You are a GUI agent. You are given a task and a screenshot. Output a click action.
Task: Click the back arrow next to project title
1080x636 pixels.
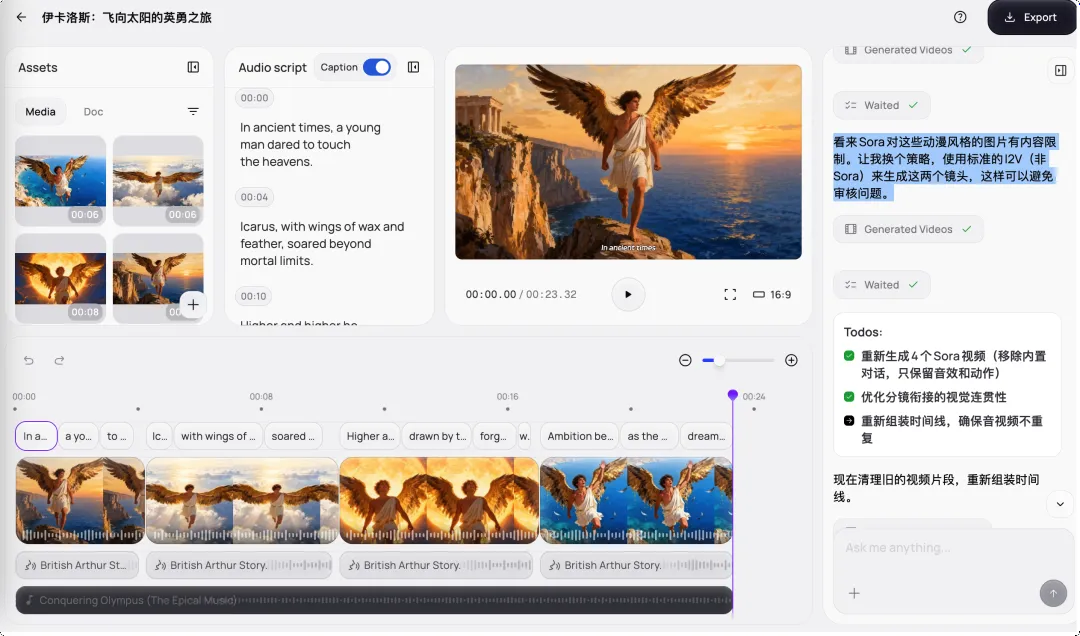click(21, 17)
